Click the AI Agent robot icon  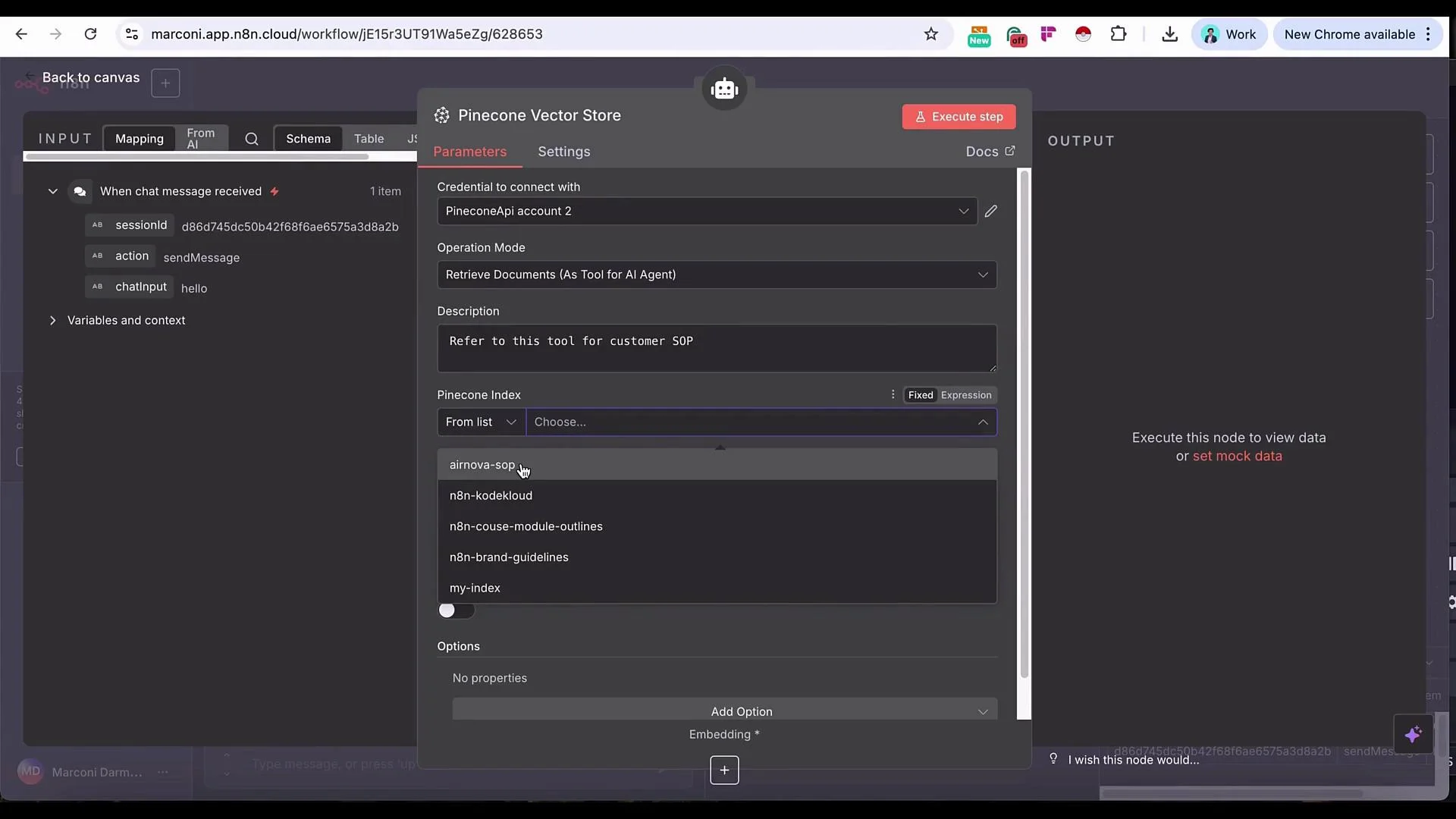click(x=724, y=89)
